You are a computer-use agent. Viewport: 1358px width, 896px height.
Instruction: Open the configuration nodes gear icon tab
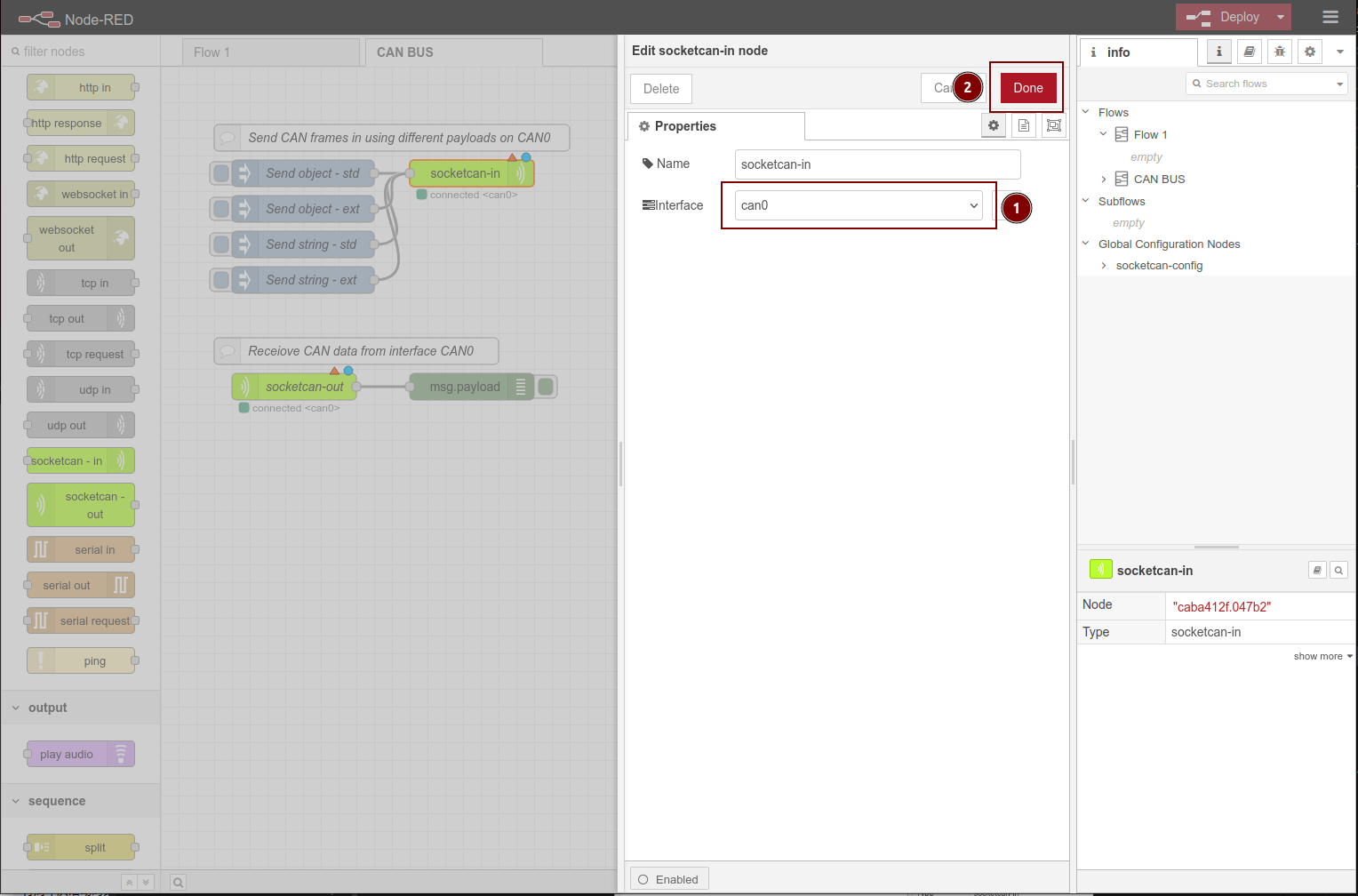click(1310, 52)
